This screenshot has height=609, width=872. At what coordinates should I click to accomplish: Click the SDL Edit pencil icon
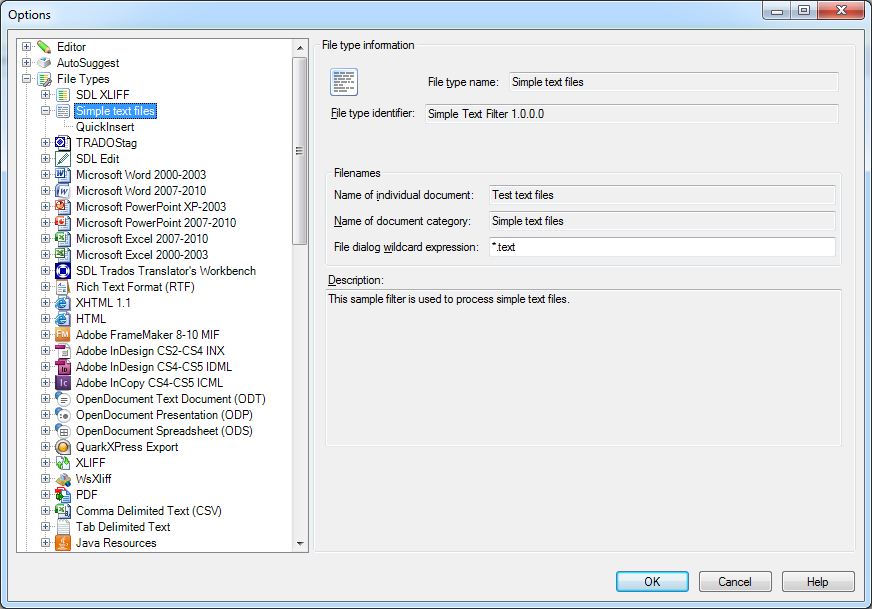point(63,159)
